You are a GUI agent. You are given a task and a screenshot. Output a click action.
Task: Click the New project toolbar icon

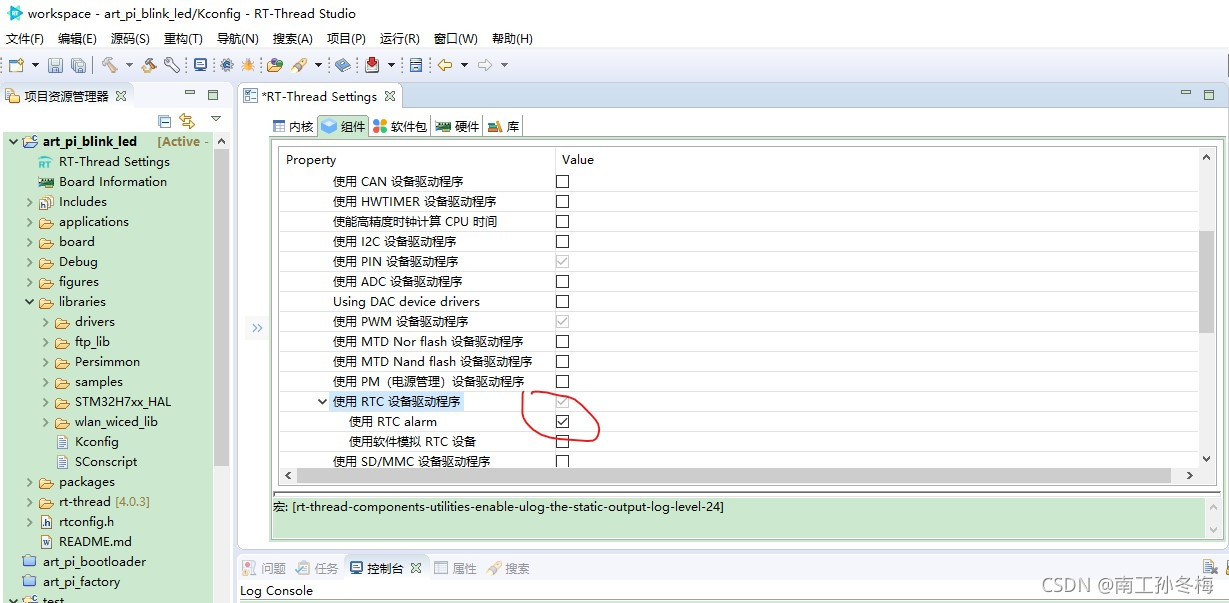coord(16,65)
